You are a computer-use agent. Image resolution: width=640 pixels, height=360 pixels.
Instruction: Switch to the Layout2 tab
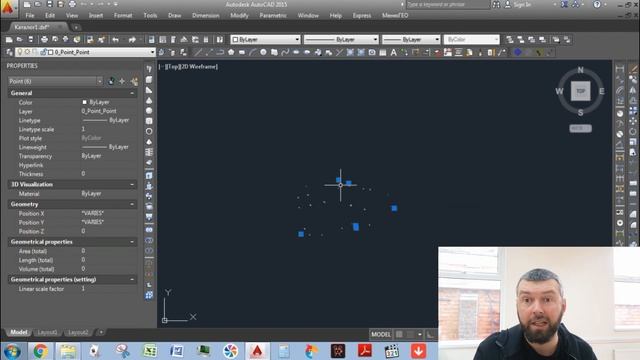pyautogui.click(x=78, y=333)
